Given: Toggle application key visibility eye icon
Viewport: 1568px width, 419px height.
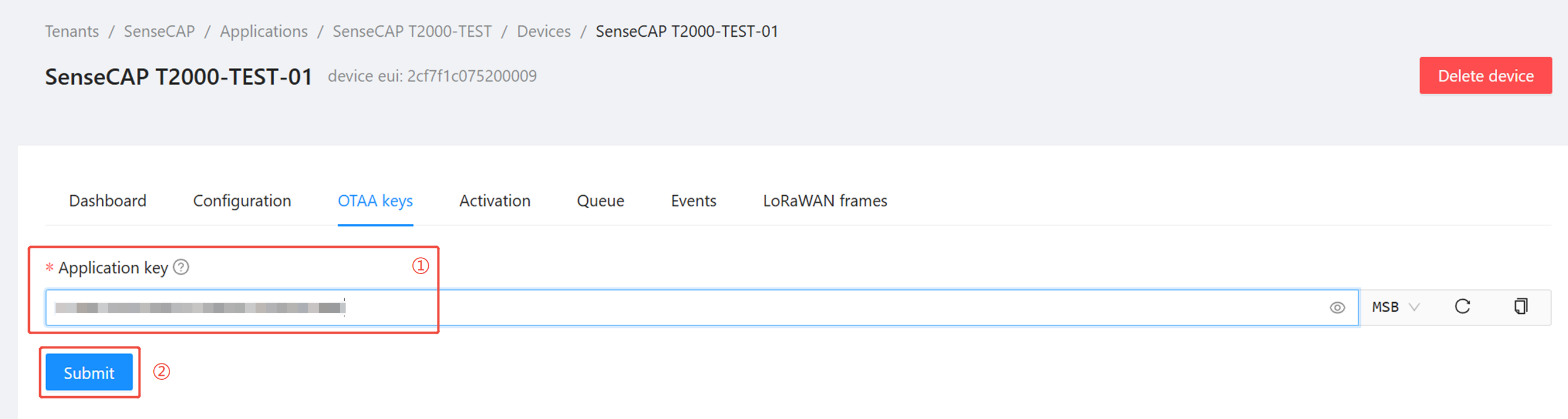Looking at the screenshot, I should point(1337,308).
